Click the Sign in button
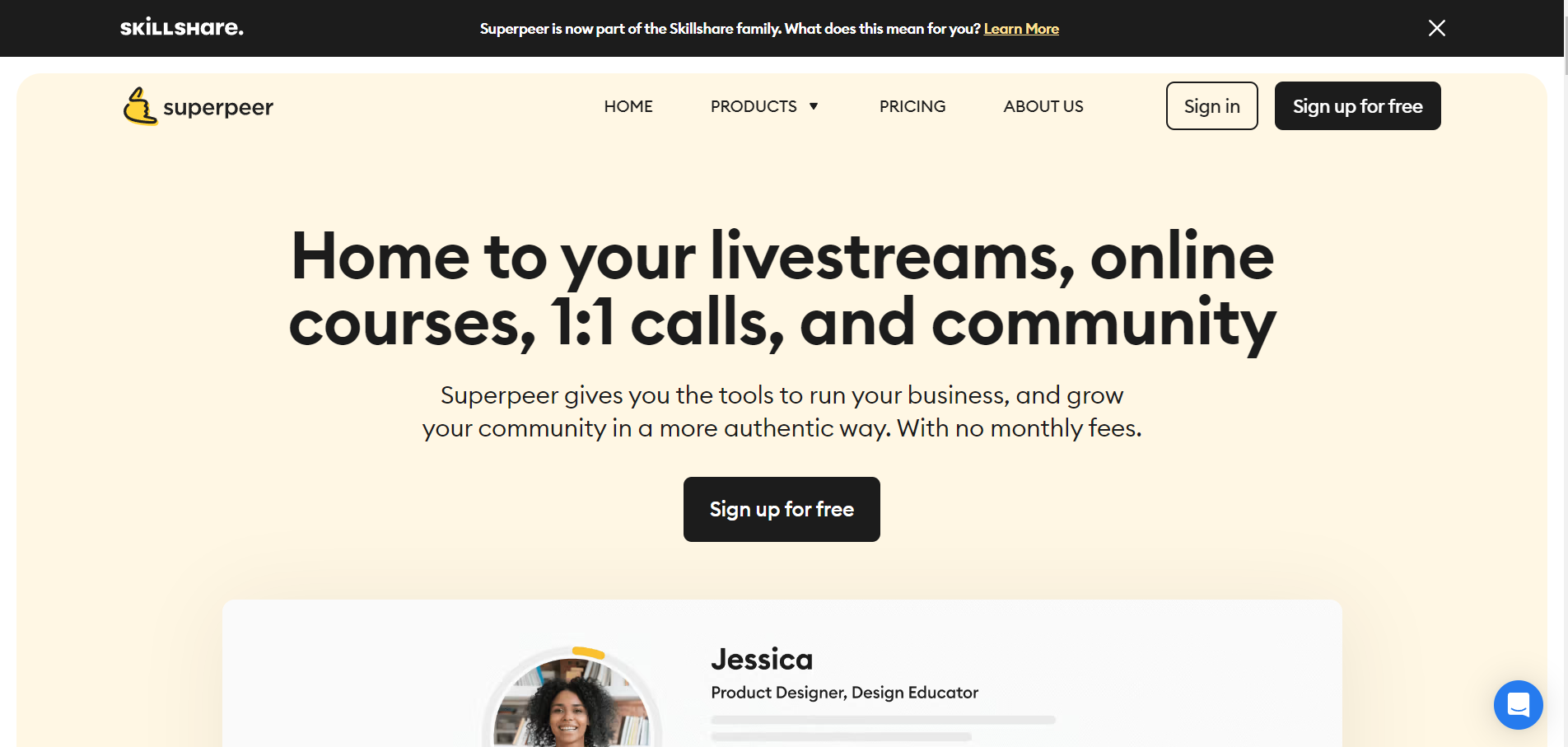 [1211, 105]
